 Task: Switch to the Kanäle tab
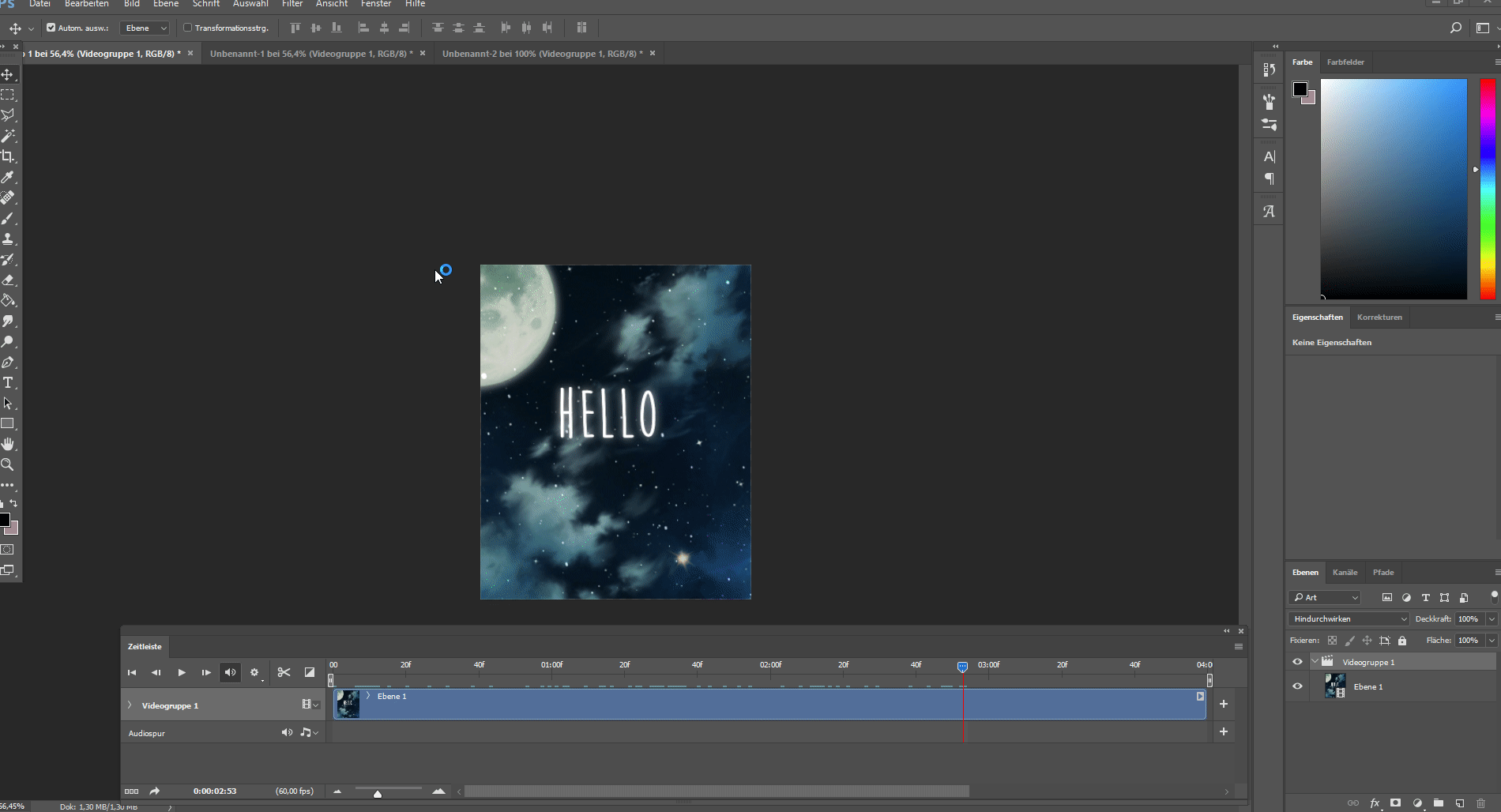[x=1345, y=573]
